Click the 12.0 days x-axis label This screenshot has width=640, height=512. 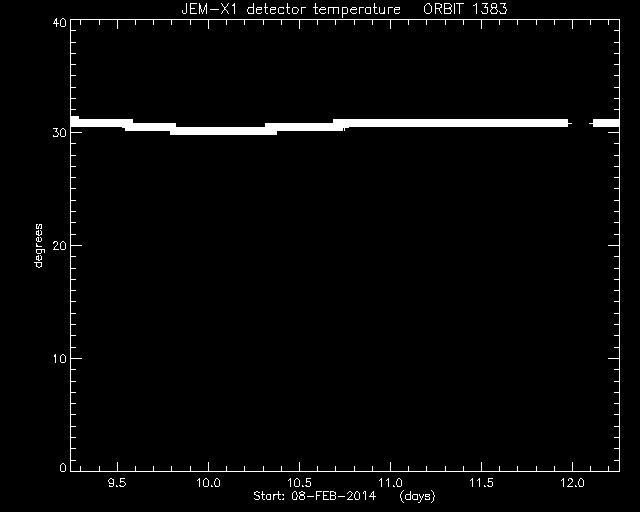click(573, 483)
